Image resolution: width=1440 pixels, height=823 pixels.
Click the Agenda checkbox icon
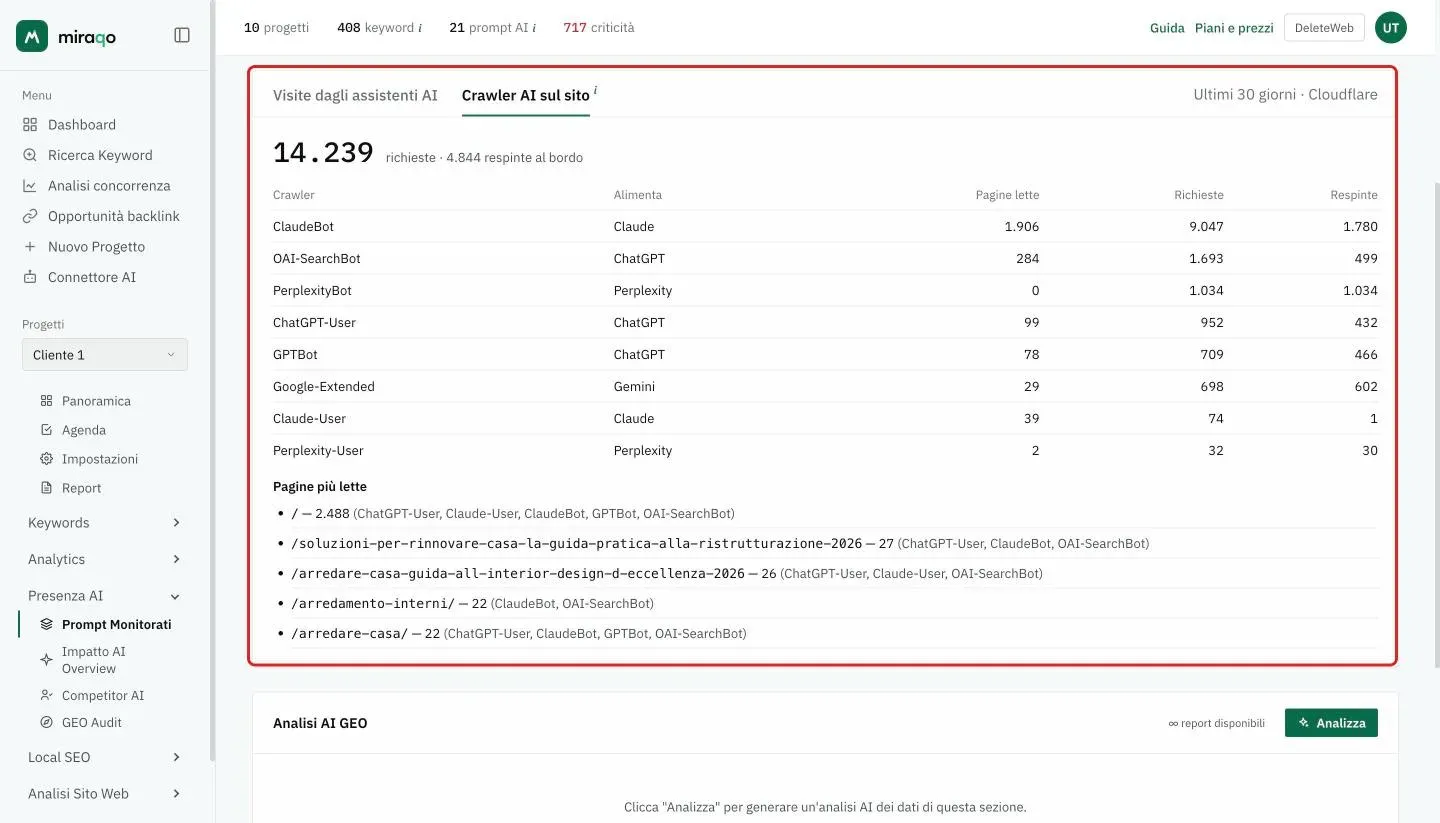pos(46,430)
